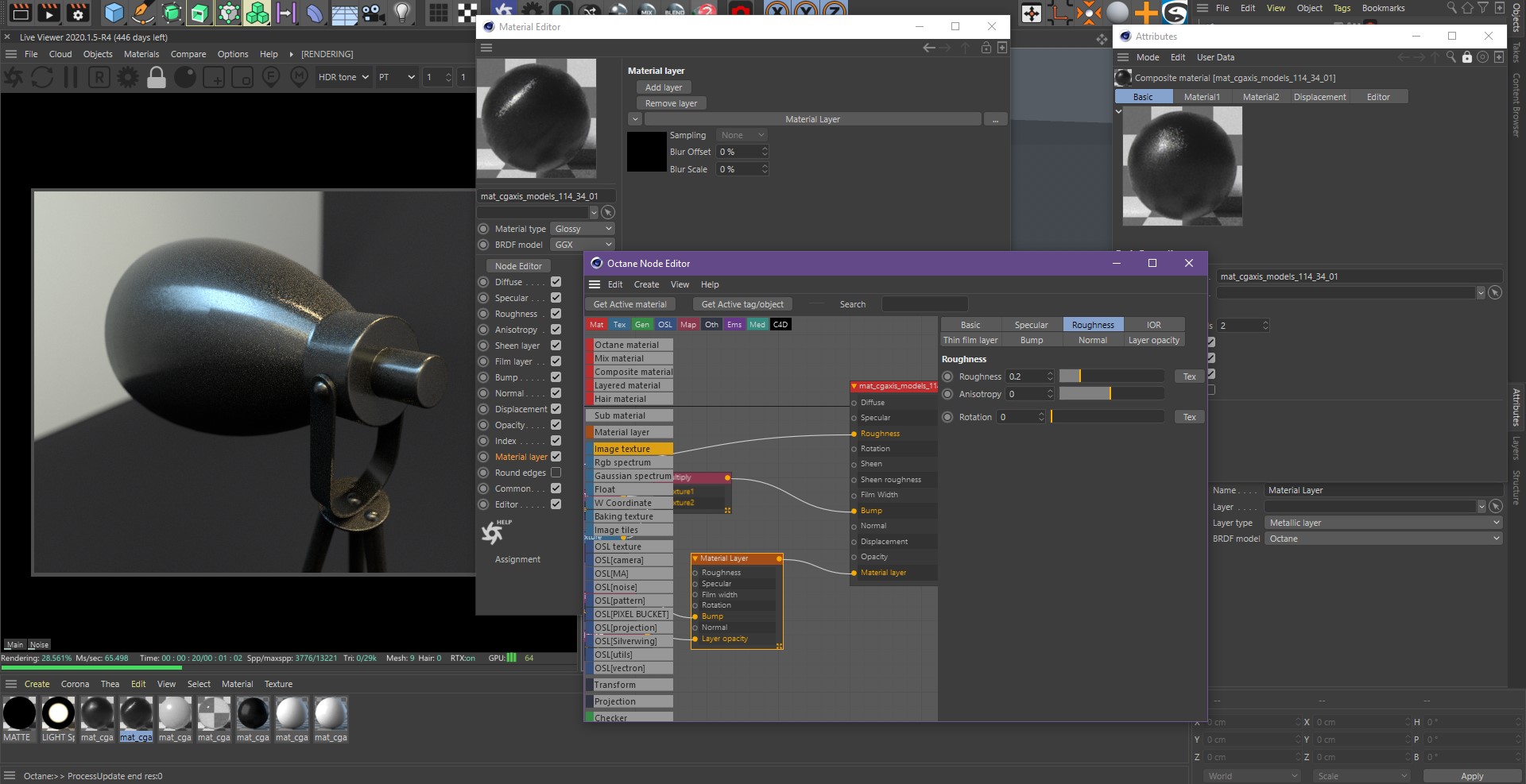Open the BRDF model Octane dropdown in Attributes
1526x784 pixels.
coord(1383,539)
